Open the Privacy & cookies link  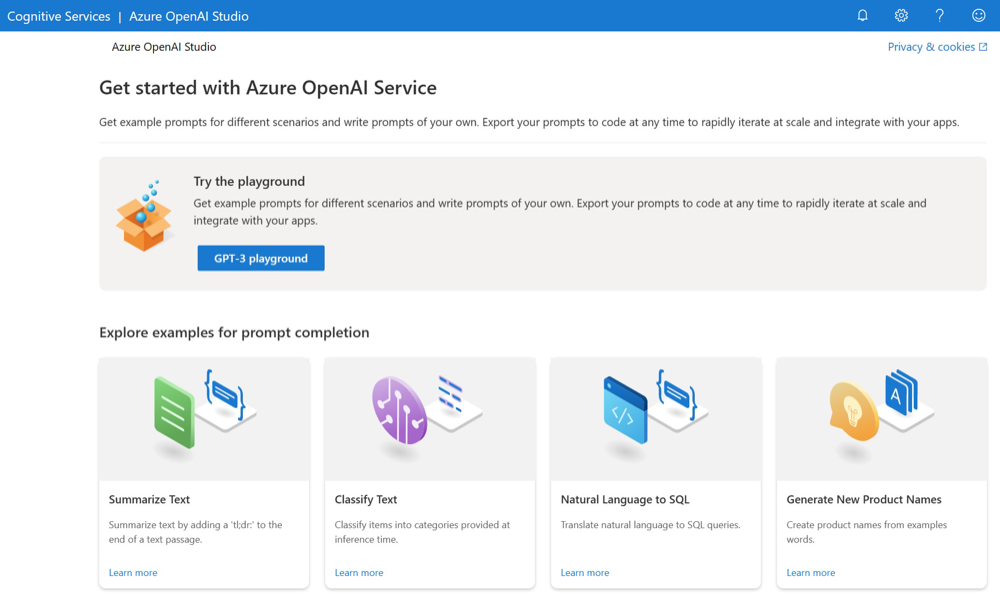931,47
